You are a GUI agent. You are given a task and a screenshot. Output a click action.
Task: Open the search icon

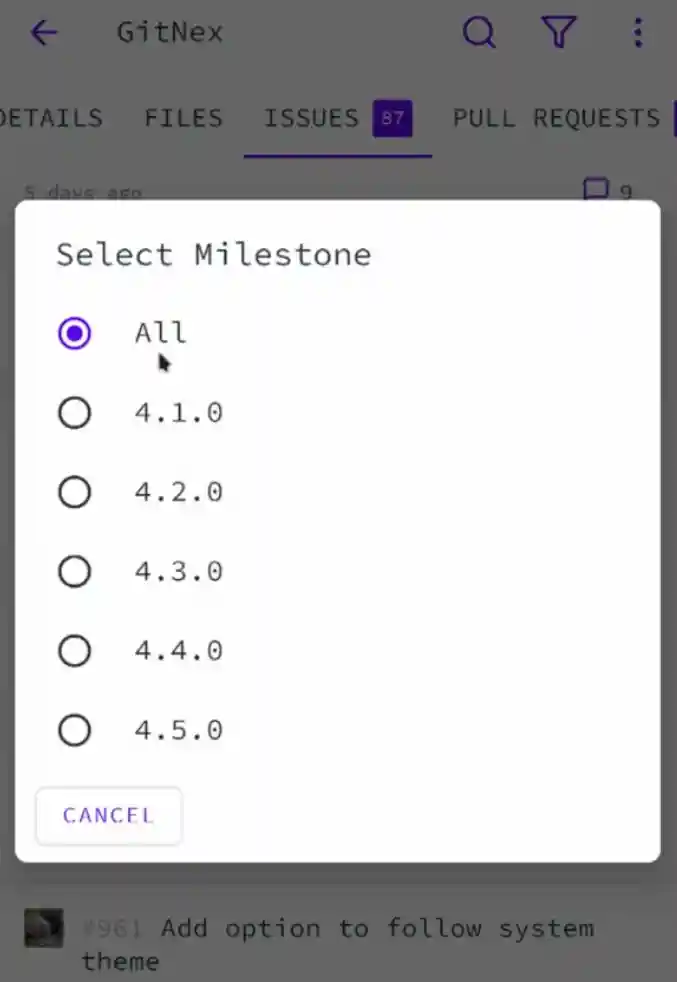479,33
